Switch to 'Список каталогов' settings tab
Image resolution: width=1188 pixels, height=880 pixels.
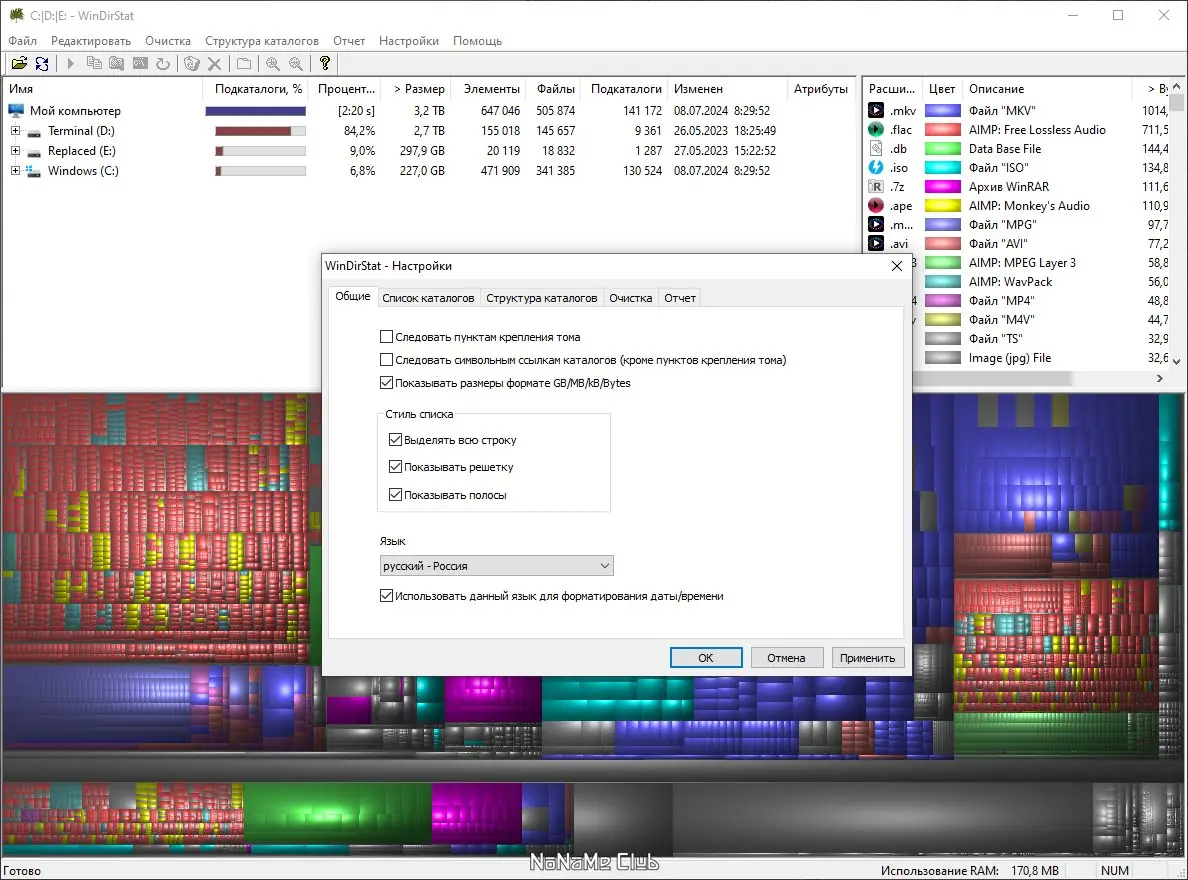tap(428, 298)
